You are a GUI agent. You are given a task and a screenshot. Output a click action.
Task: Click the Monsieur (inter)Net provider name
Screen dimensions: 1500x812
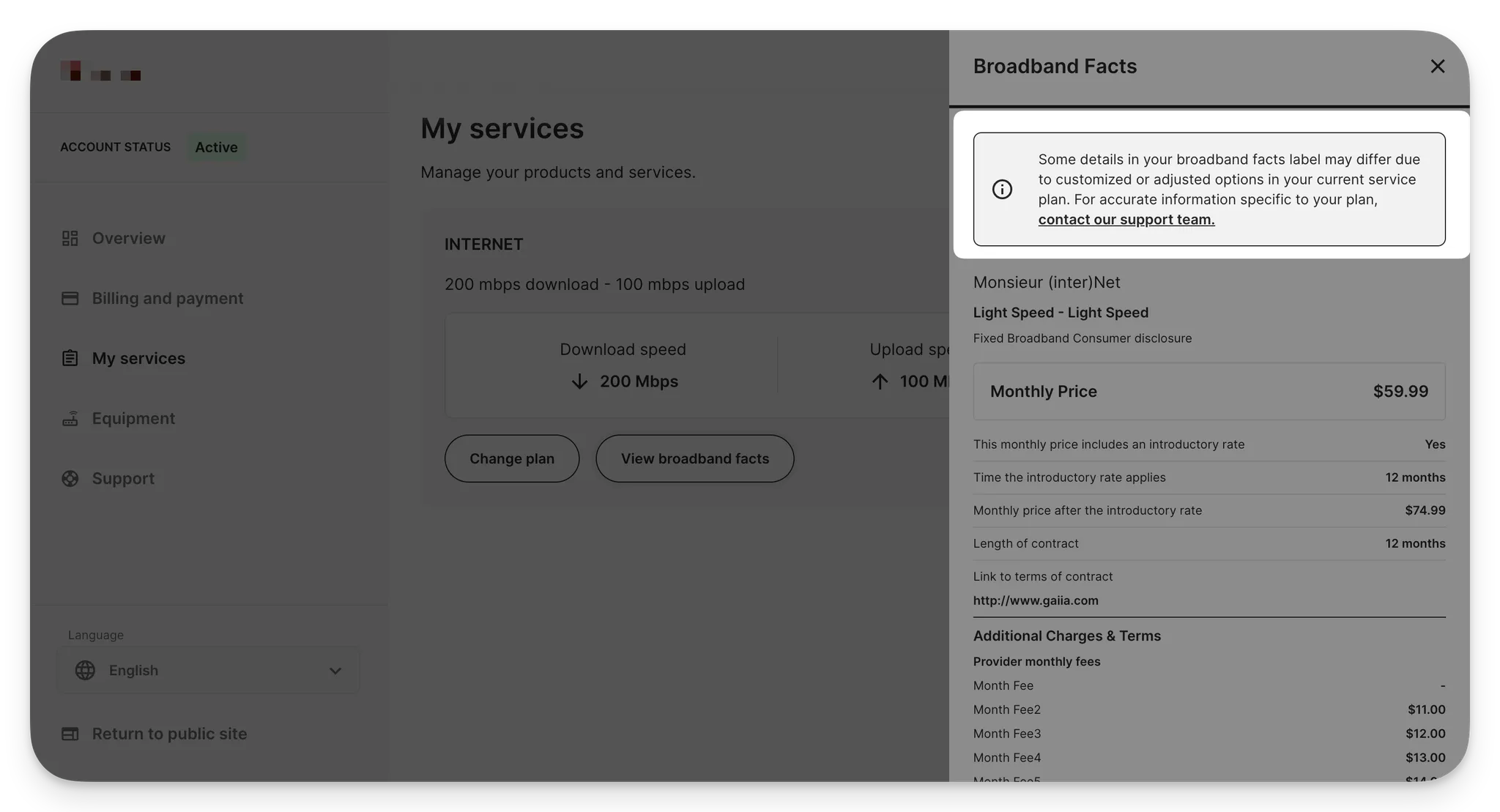(1047, 283)
